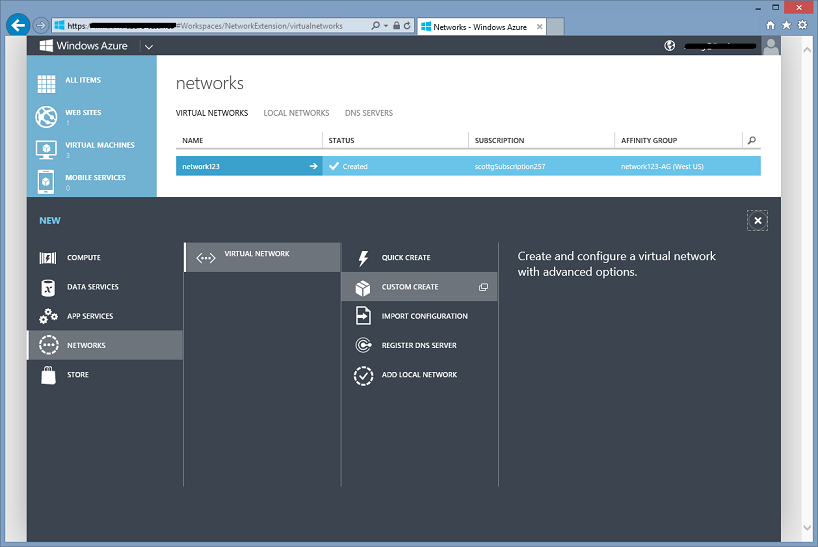Select the Networks circle icon

pos(49,345)
